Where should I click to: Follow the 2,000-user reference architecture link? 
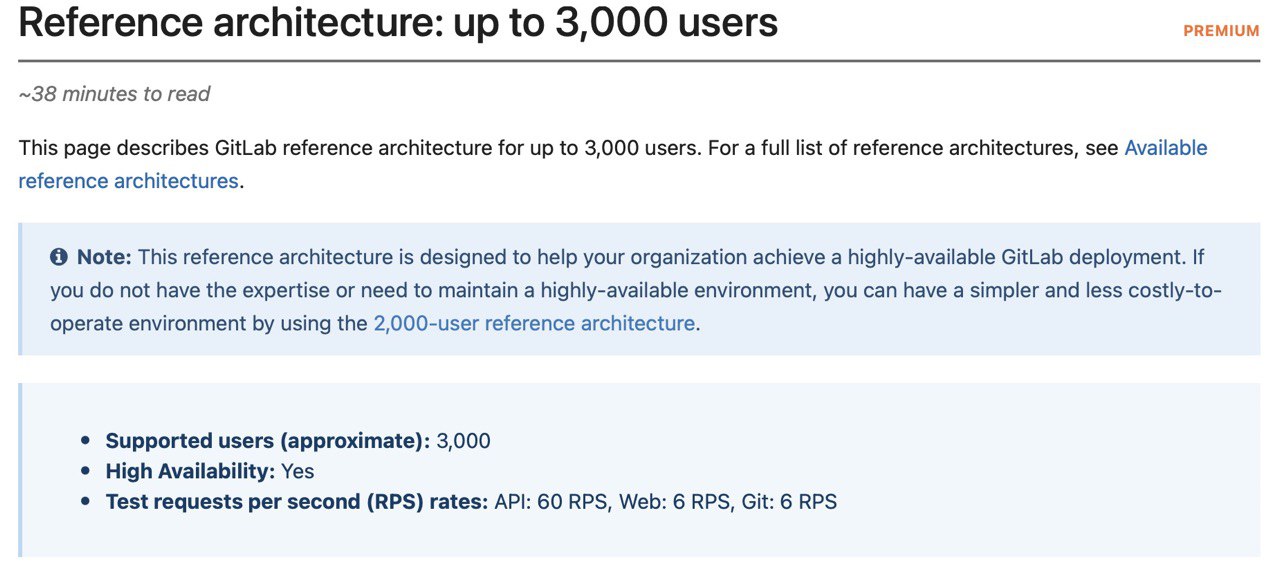[x=534, y=324]
